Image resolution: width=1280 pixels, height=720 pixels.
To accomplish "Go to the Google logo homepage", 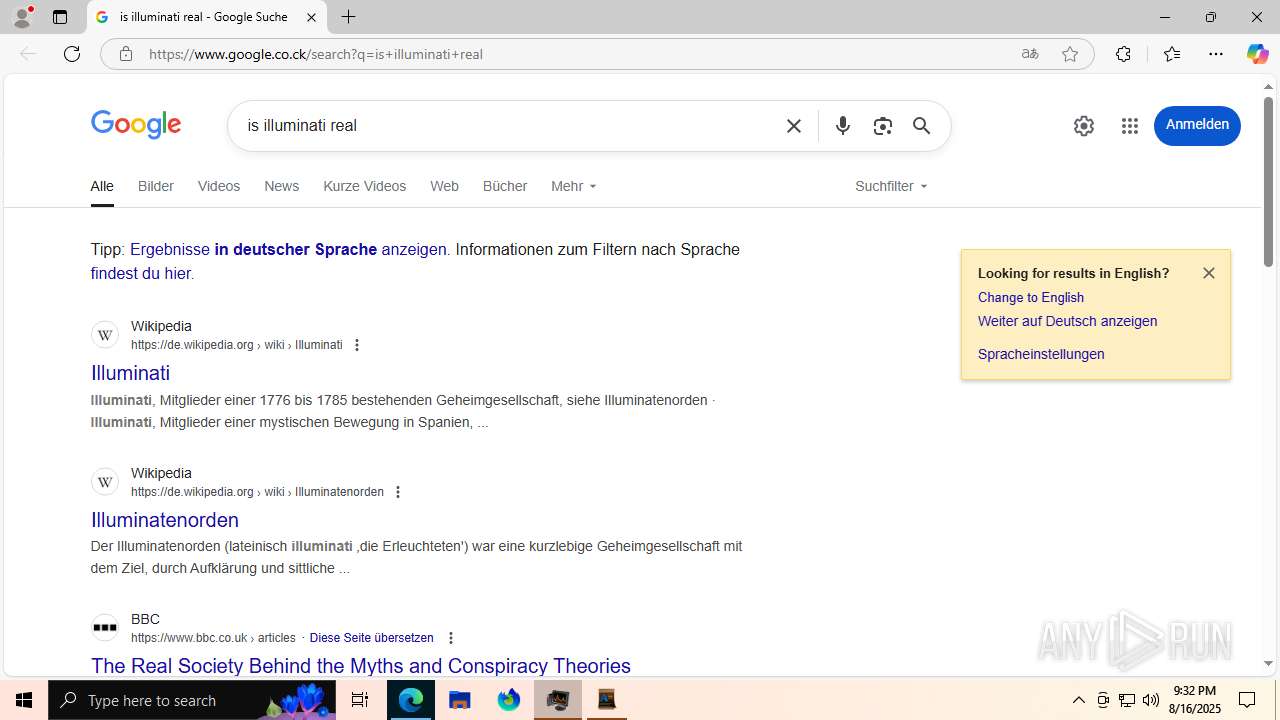I will pyautogui.click(x=136, y=125).
